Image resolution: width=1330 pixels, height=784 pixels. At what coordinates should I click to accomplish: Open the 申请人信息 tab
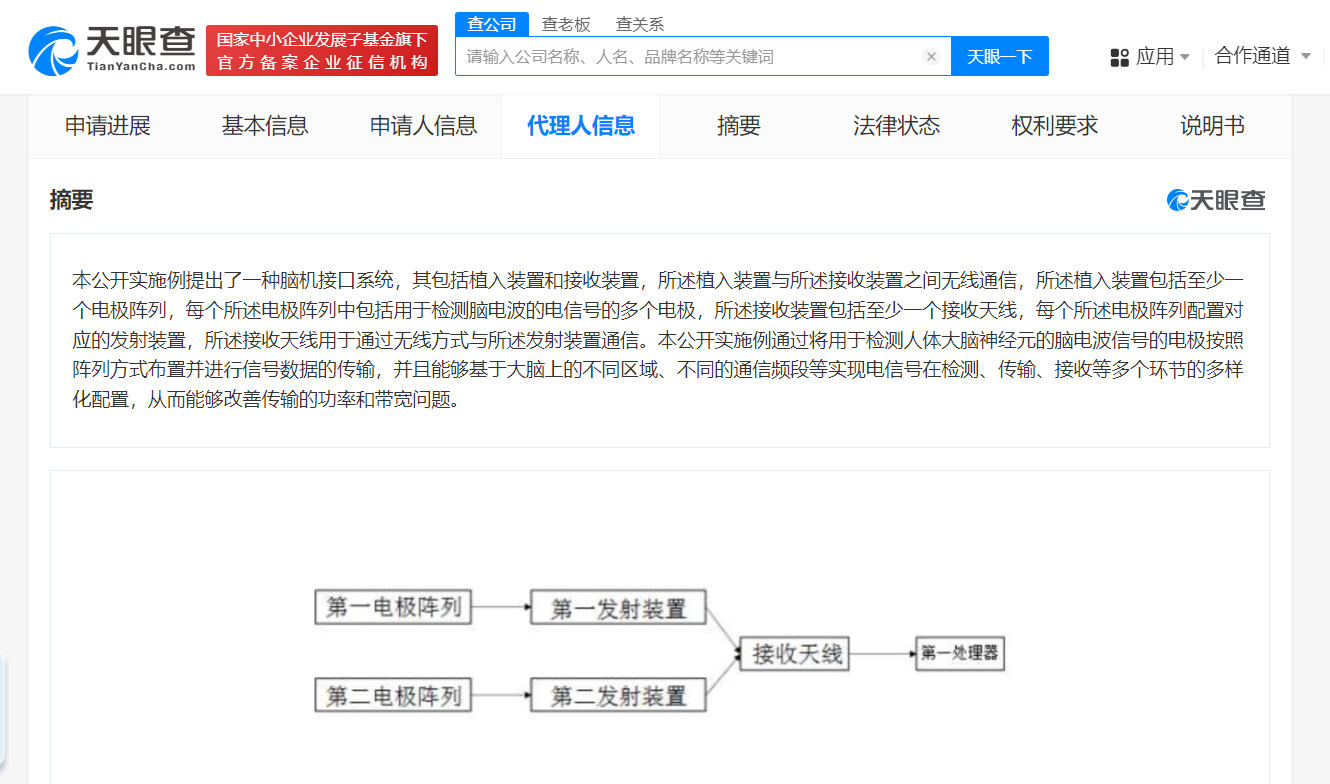pos(423,126)
